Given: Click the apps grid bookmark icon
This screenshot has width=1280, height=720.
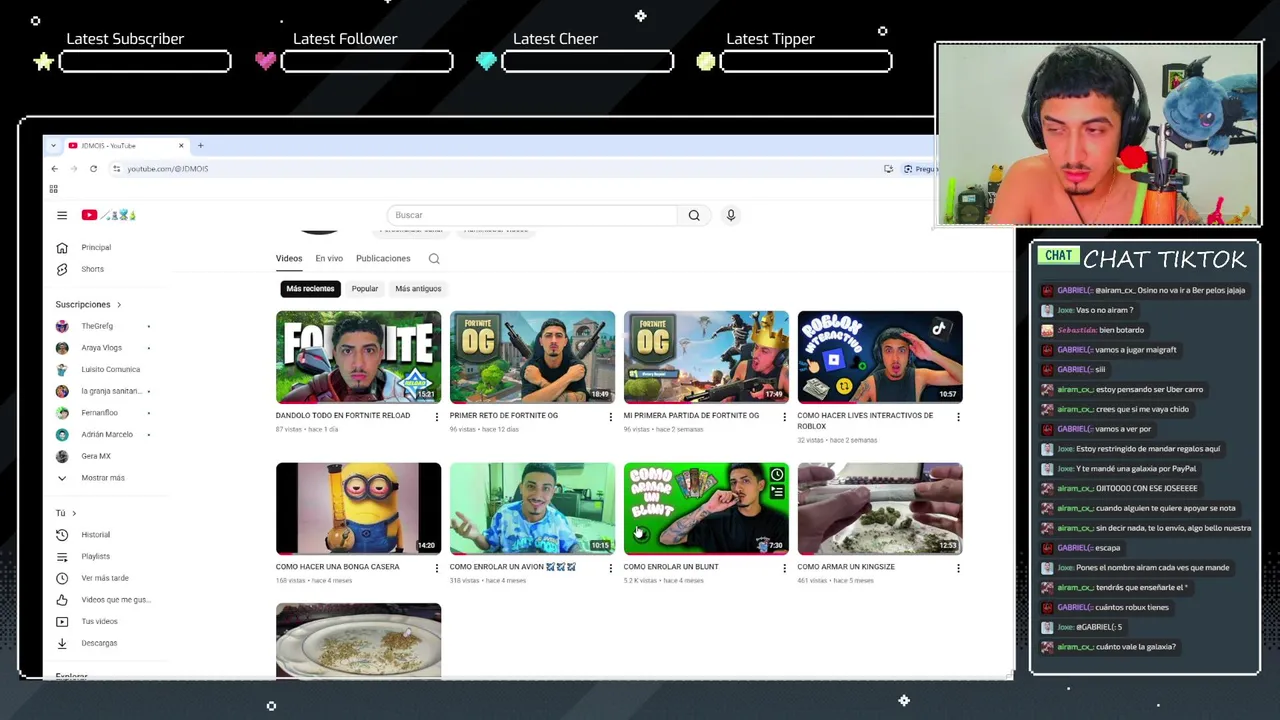Looking at the screenshot, I should [x=53, y=189].
